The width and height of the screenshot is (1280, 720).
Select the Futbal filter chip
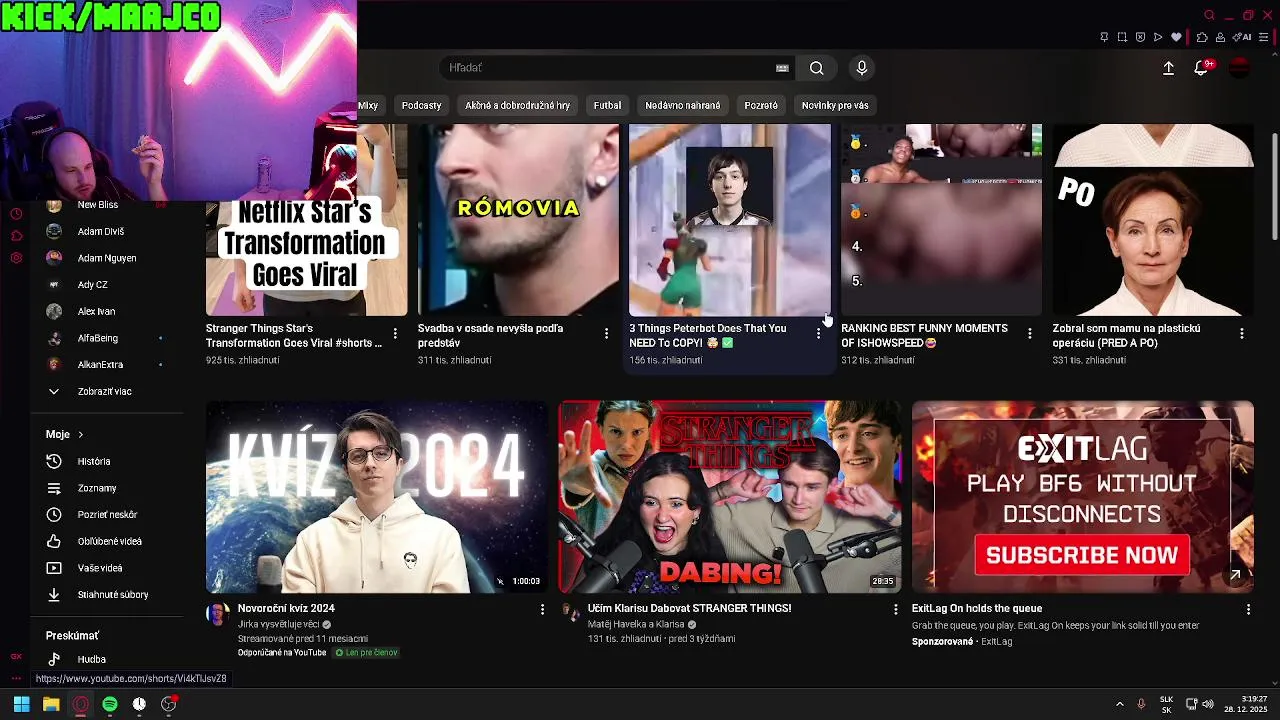607,105
